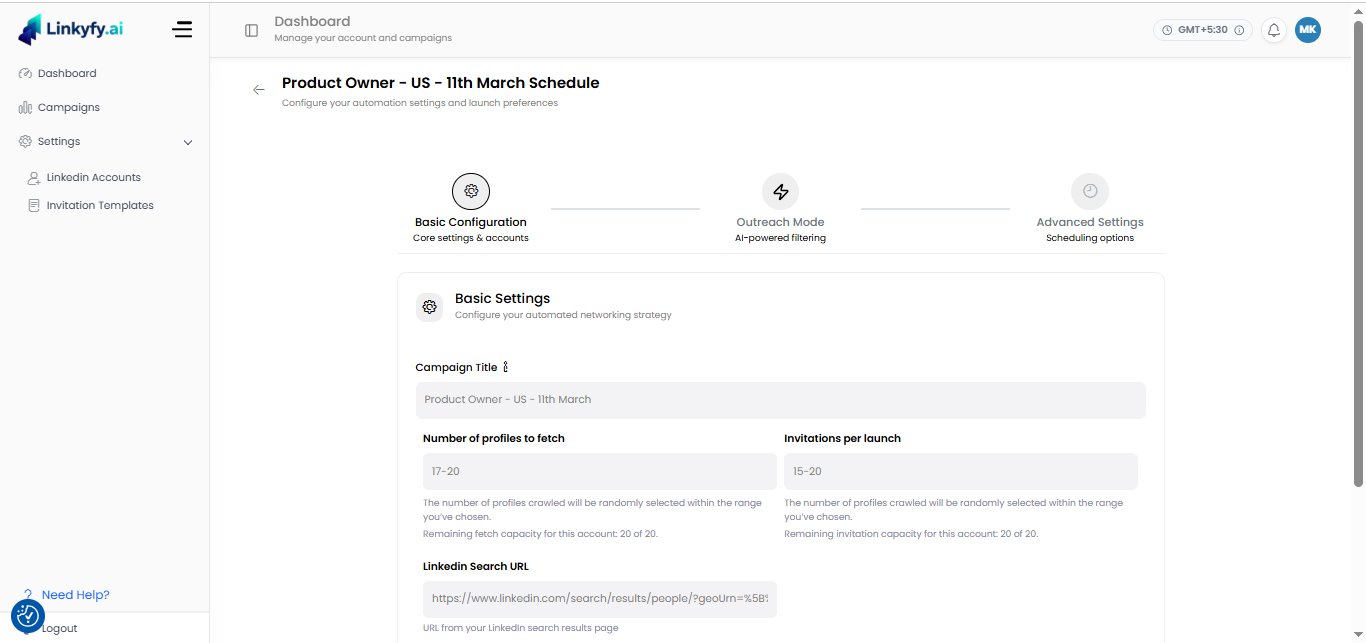This screenshot has height=643, width=1366.
Task: Click the Campaigns bar chart icon
Action: pyautogui.click(x=25, y=107)
